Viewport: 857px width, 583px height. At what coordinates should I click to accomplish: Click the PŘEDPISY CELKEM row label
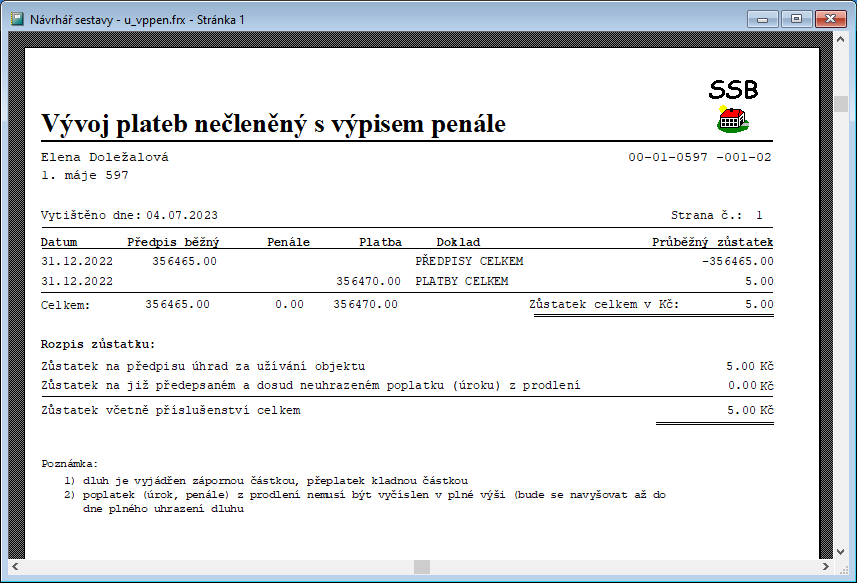point(469,261)
